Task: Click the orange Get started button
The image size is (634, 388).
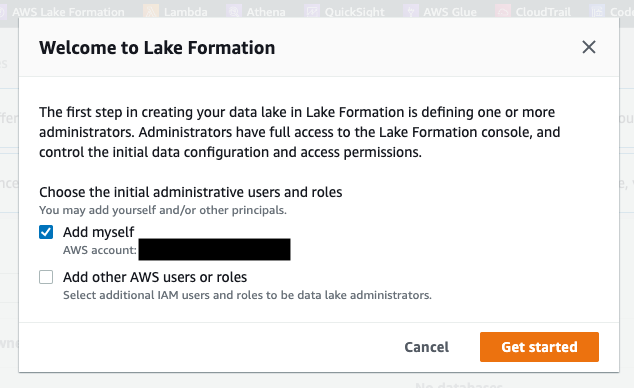Action: [x=539, y=347]
